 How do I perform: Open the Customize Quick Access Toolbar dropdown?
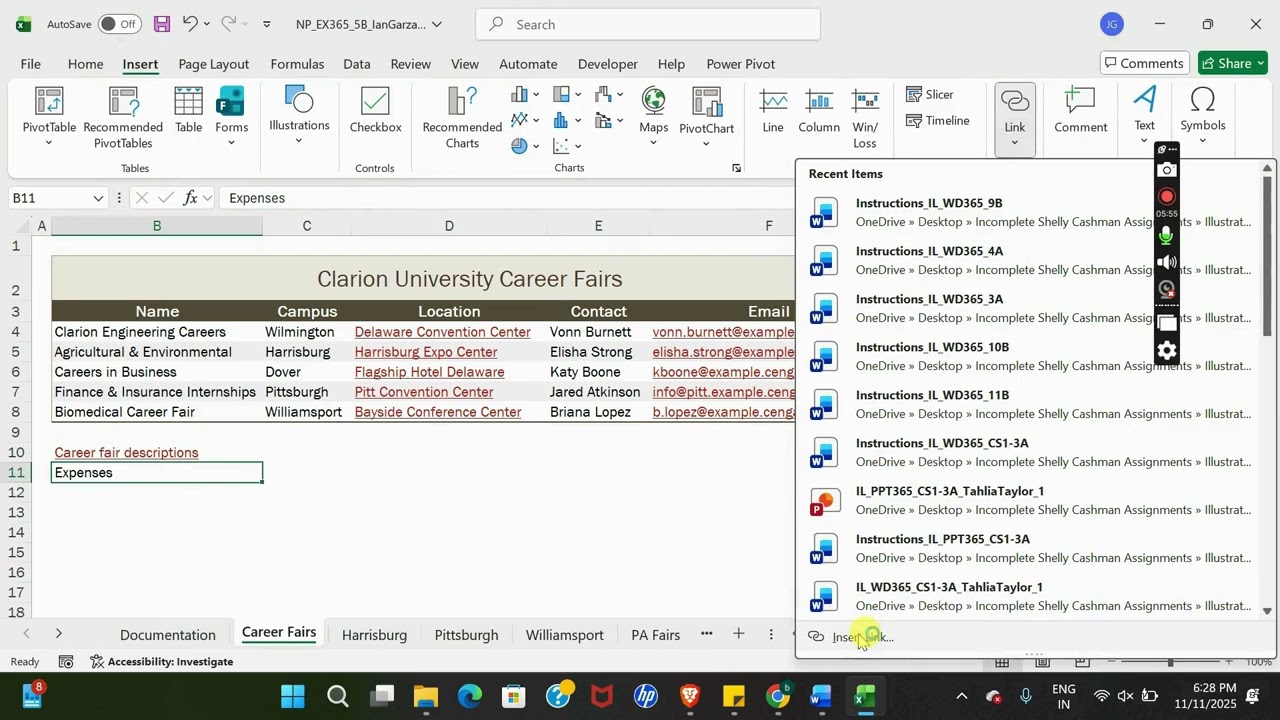[x=266, y=24]
